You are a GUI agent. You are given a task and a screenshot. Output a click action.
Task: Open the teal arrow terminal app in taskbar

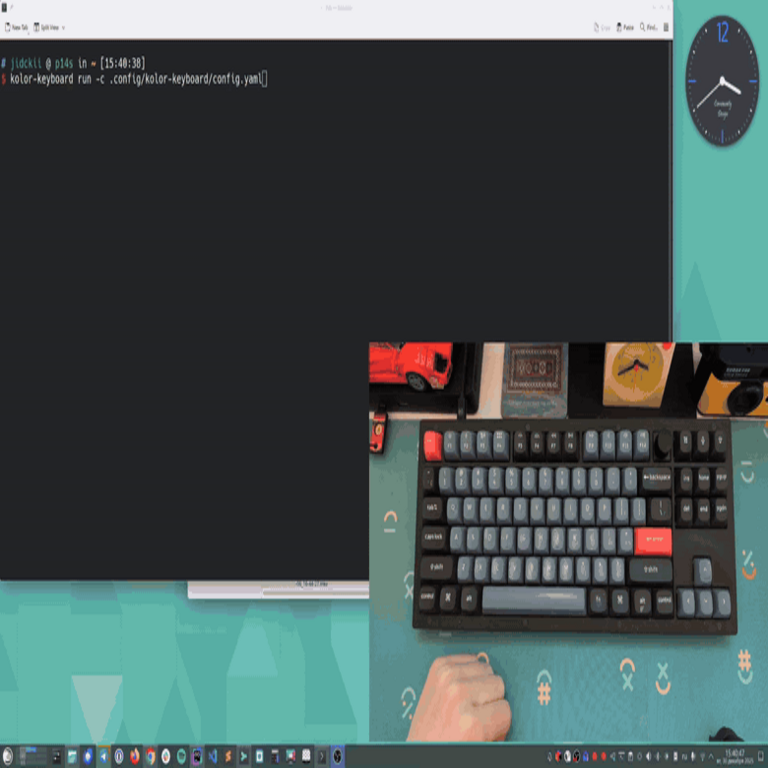pos(243,757)
